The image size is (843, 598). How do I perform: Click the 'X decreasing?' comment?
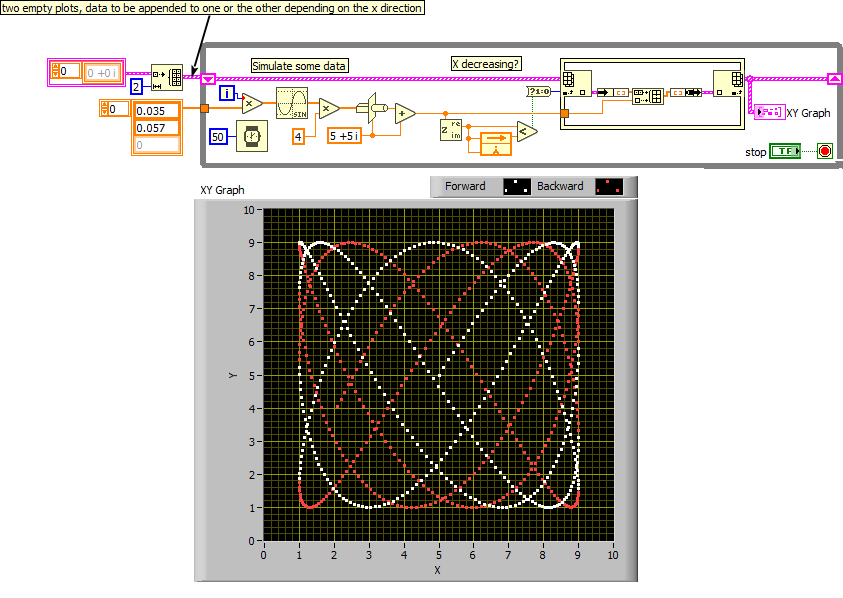pyautogui.click(x=485, y=63)
